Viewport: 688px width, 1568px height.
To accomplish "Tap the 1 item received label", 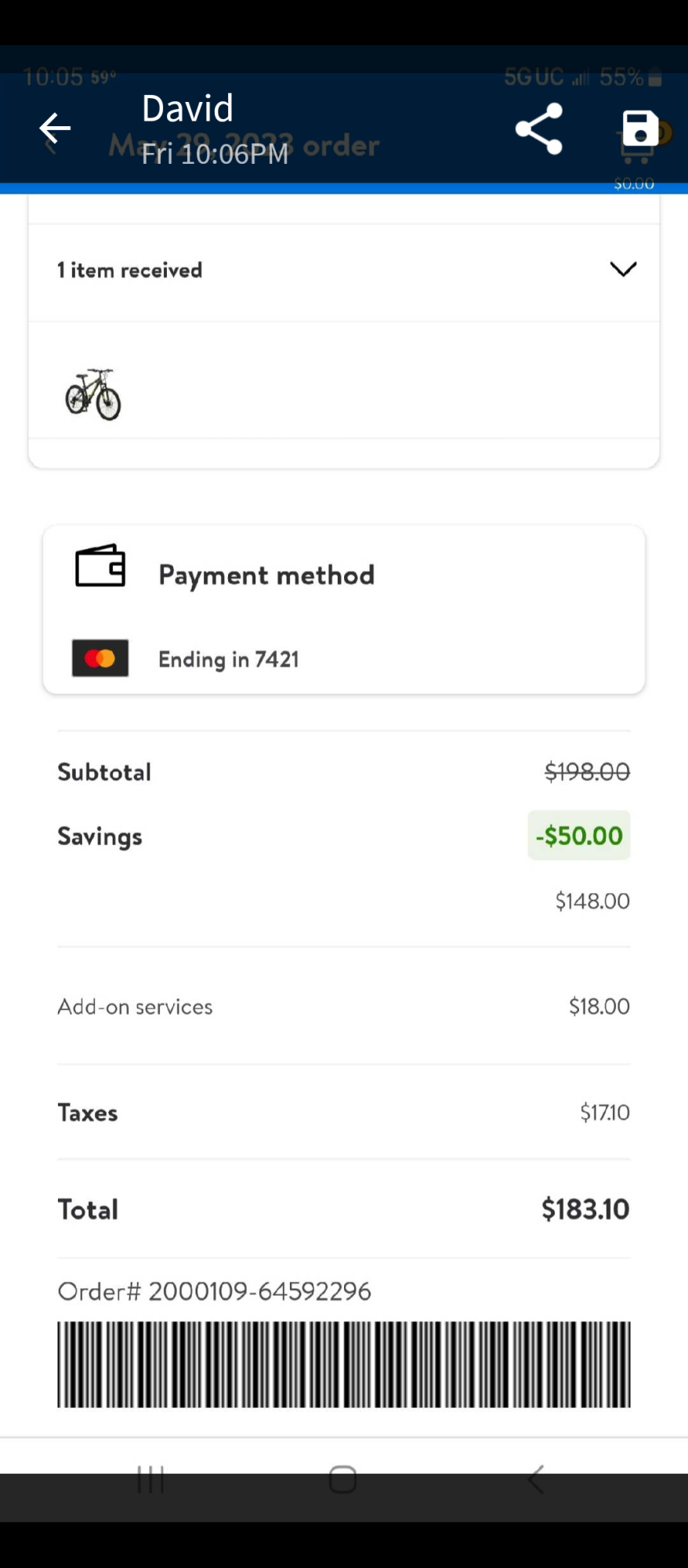I will click(x=130, y=270).
